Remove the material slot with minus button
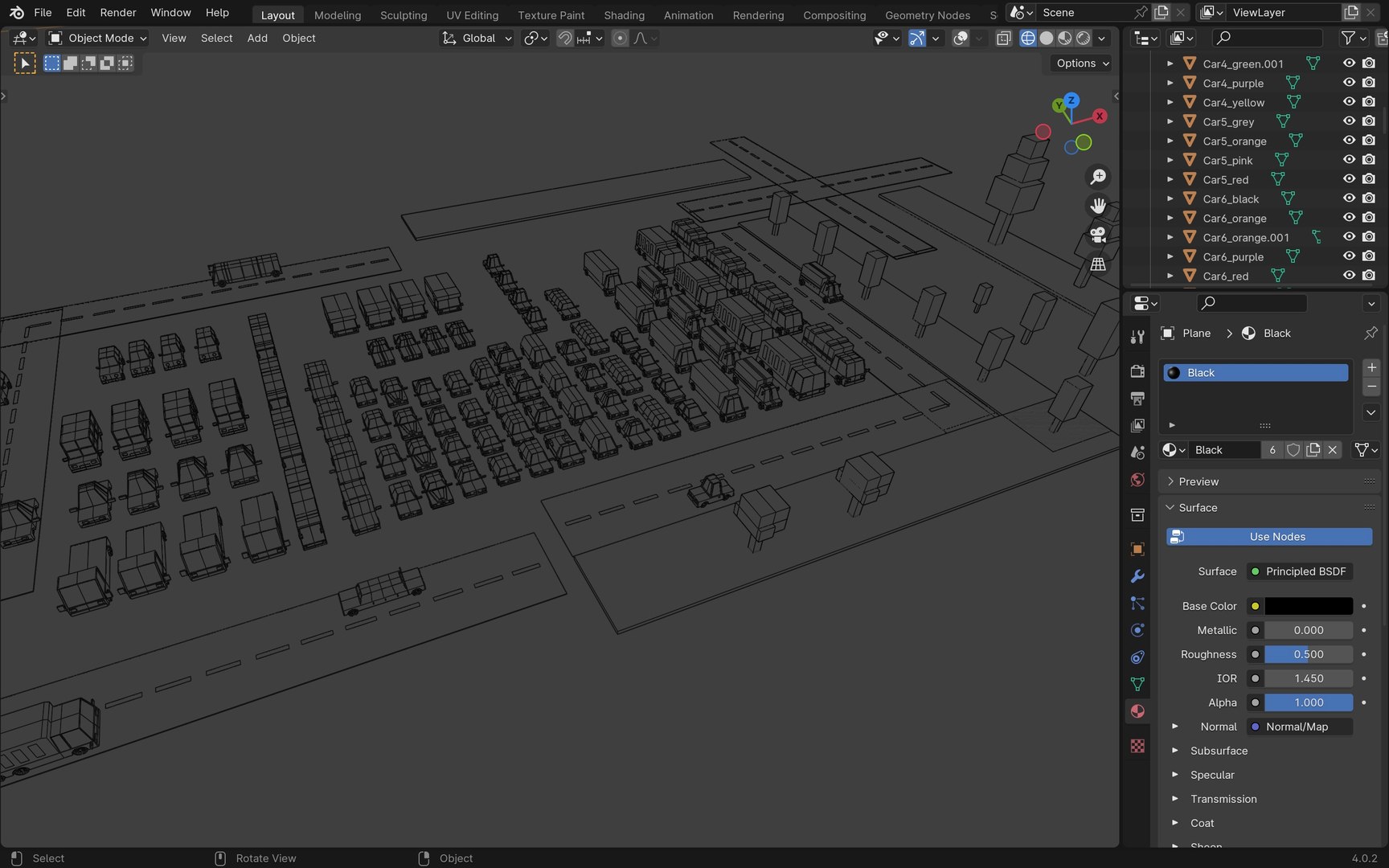Image resolution: width=1389 pixels, height=868 pixels. [1371, 387]
